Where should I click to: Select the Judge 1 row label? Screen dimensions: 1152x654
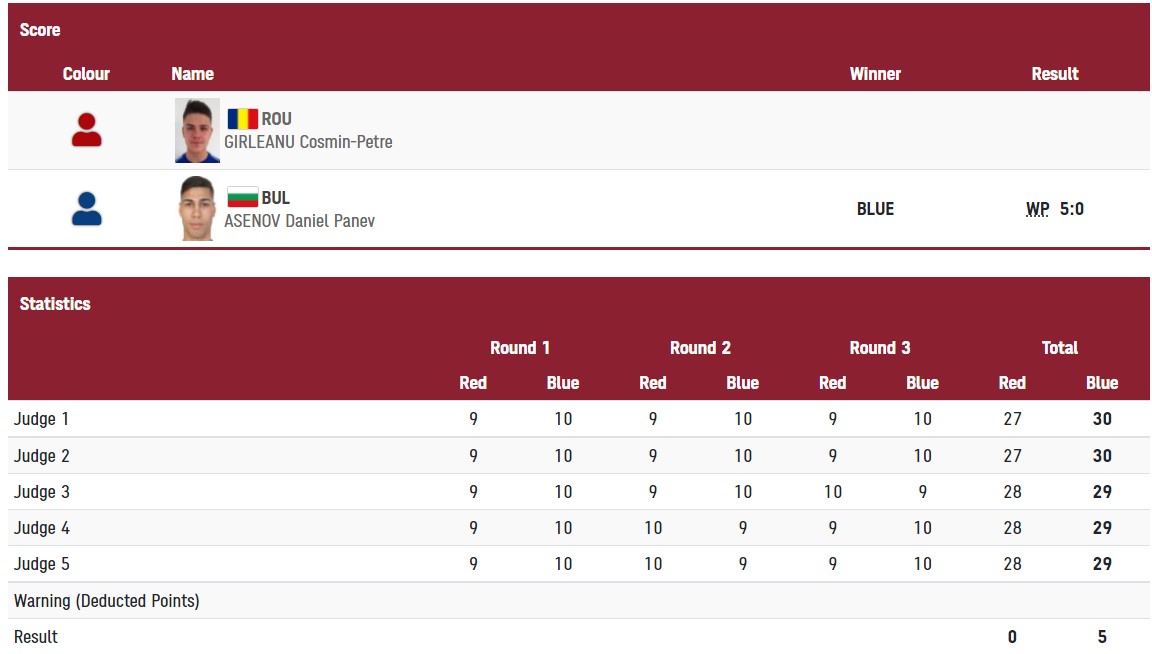point(41,419)
